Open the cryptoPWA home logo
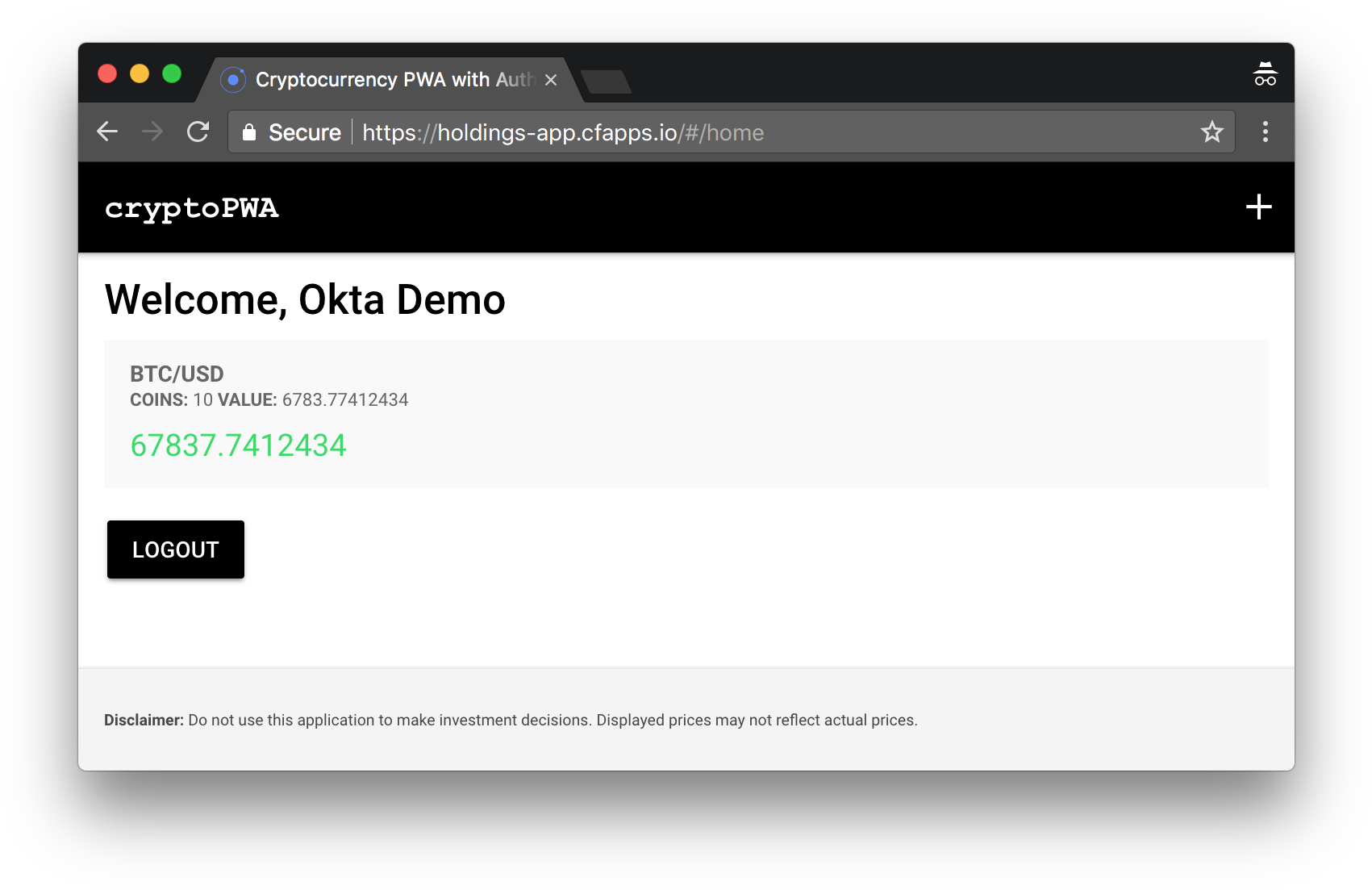The image size is (1372, 890). click(192, 209)
